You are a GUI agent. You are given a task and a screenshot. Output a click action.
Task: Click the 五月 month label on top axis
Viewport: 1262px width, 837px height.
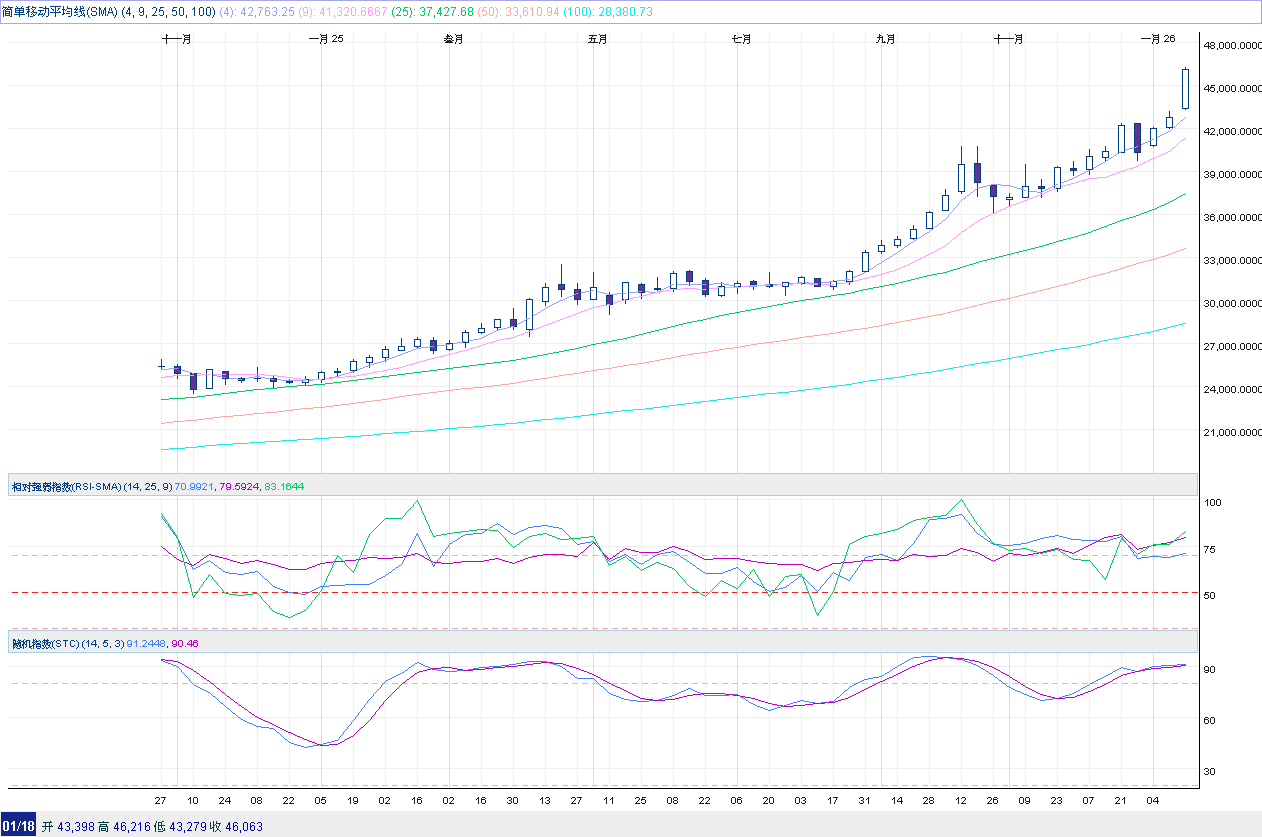click(x=597, y=39)
